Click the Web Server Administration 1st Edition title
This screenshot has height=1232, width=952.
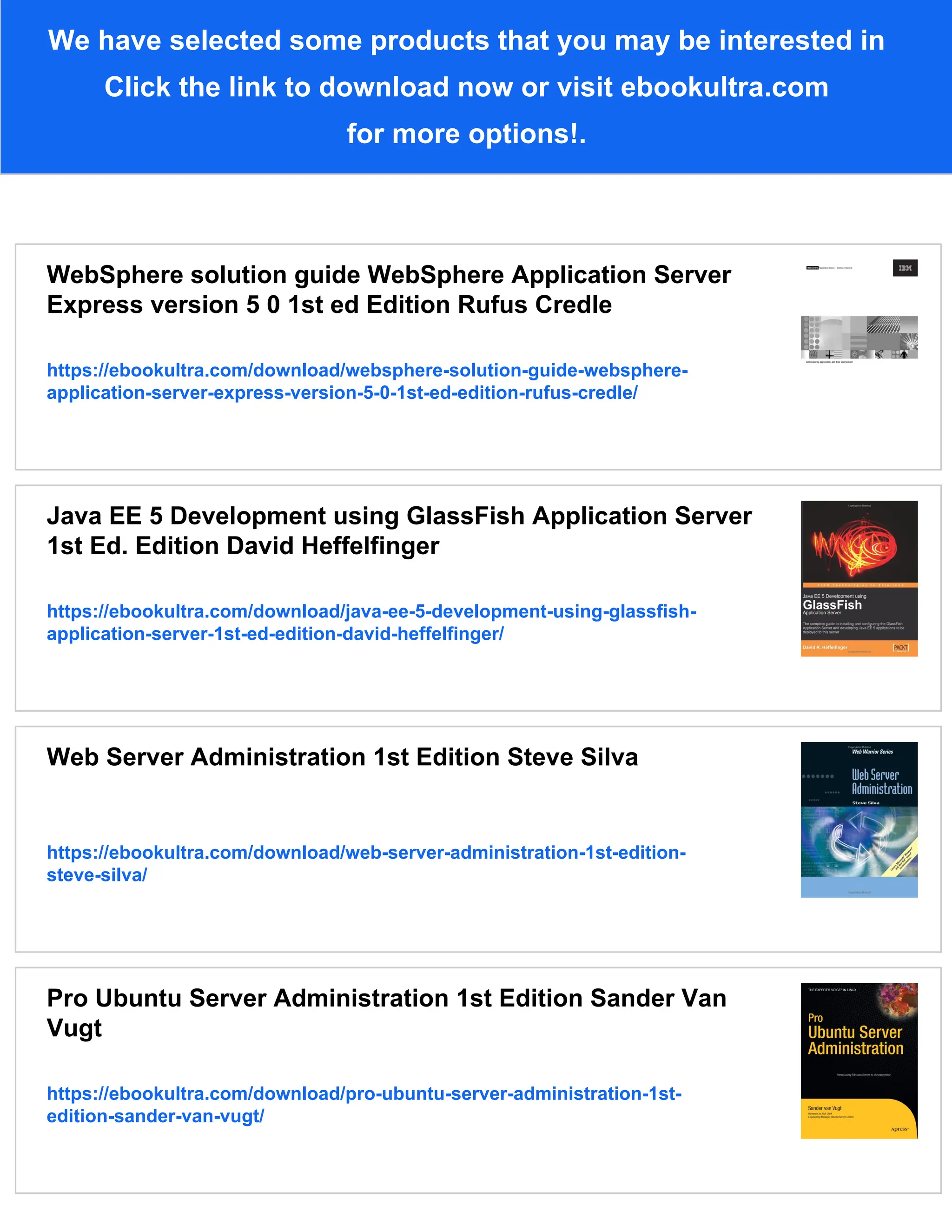[x=342, y=757]
